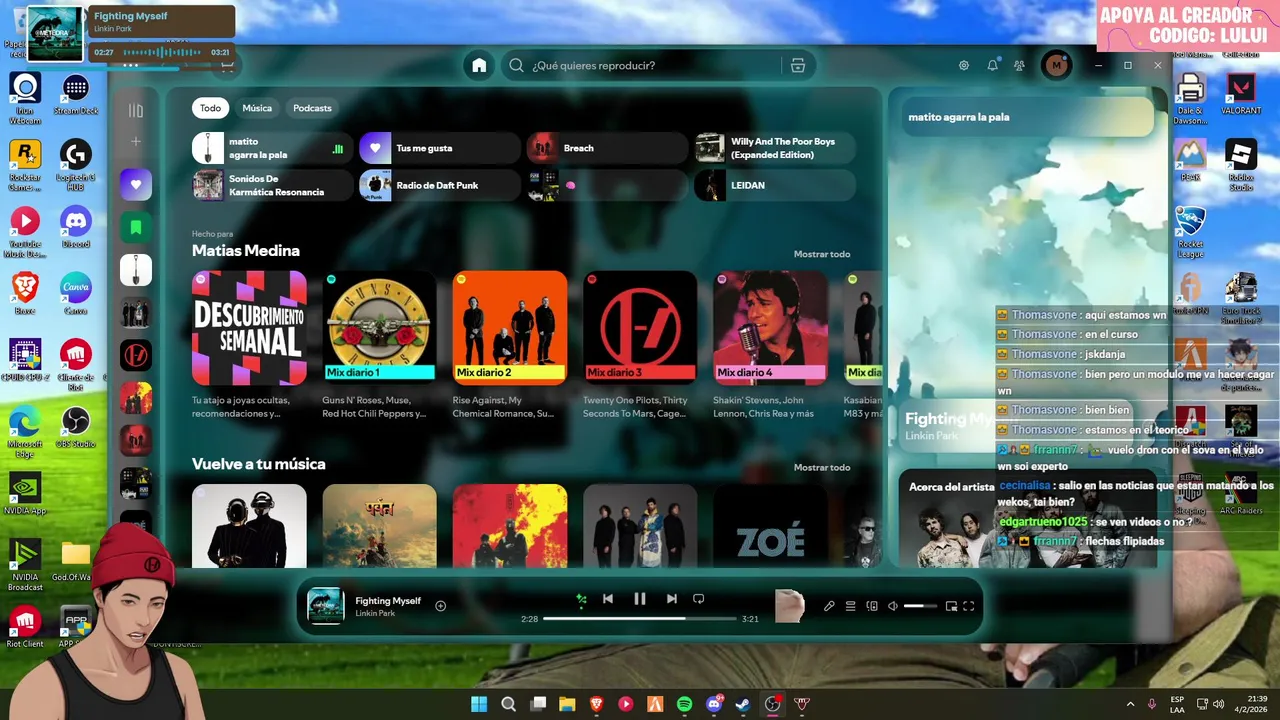Open 'Willy And The Poor Boys' shortcut tile
This screenshot has width=1280, height=720.
775,148
